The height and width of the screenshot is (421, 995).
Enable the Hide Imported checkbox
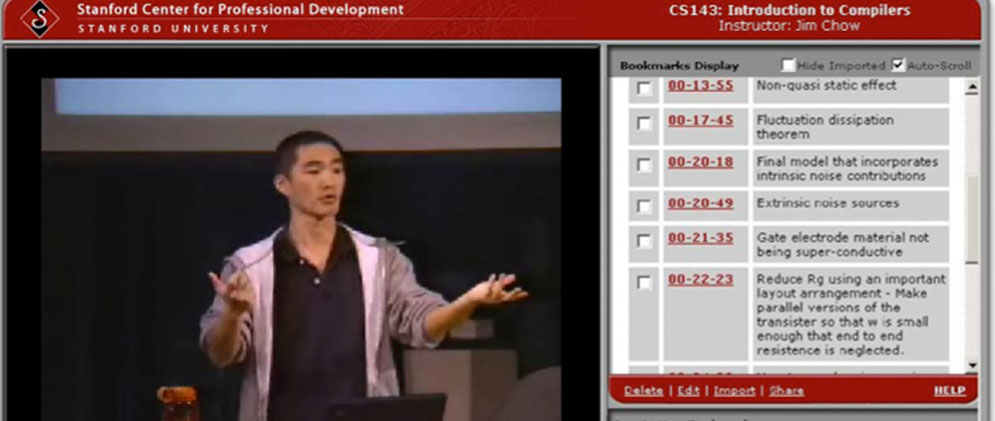pyautogui.click(x=789, y=65)
